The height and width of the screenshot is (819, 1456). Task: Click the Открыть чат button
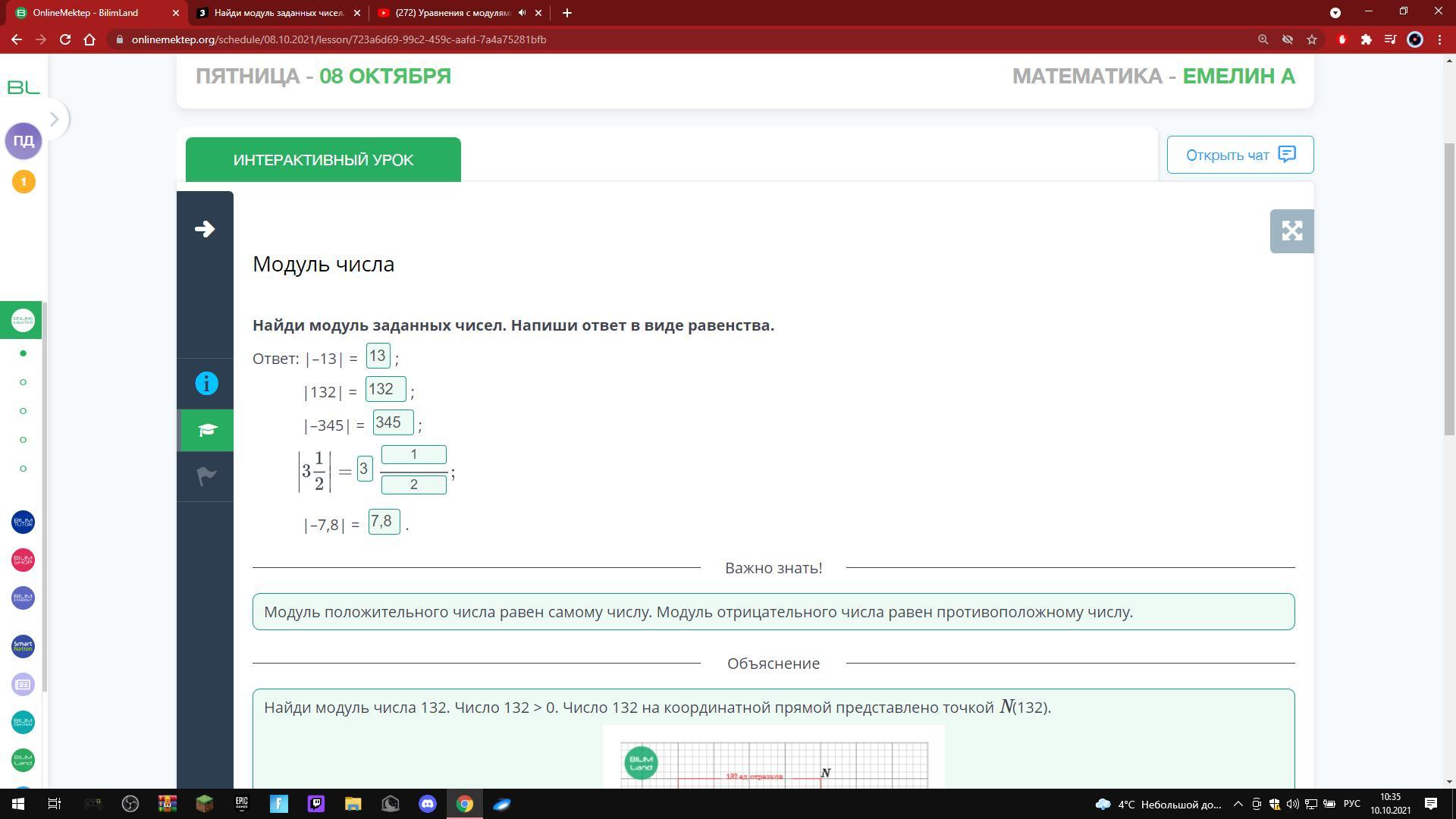click(x=1240, y=155)
